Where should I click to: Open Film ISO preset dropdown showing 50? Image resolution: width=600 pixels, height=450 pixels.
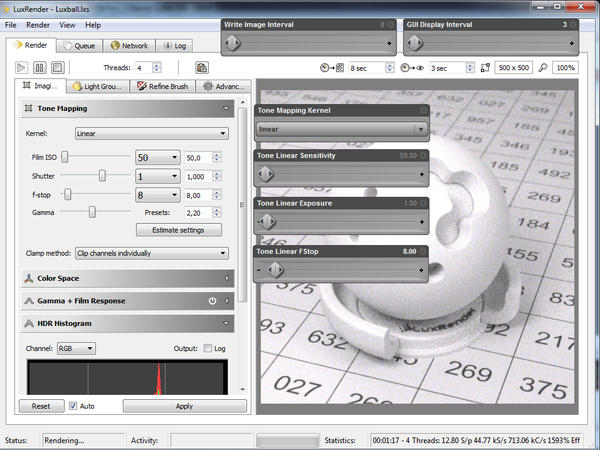tap(158, 157)
